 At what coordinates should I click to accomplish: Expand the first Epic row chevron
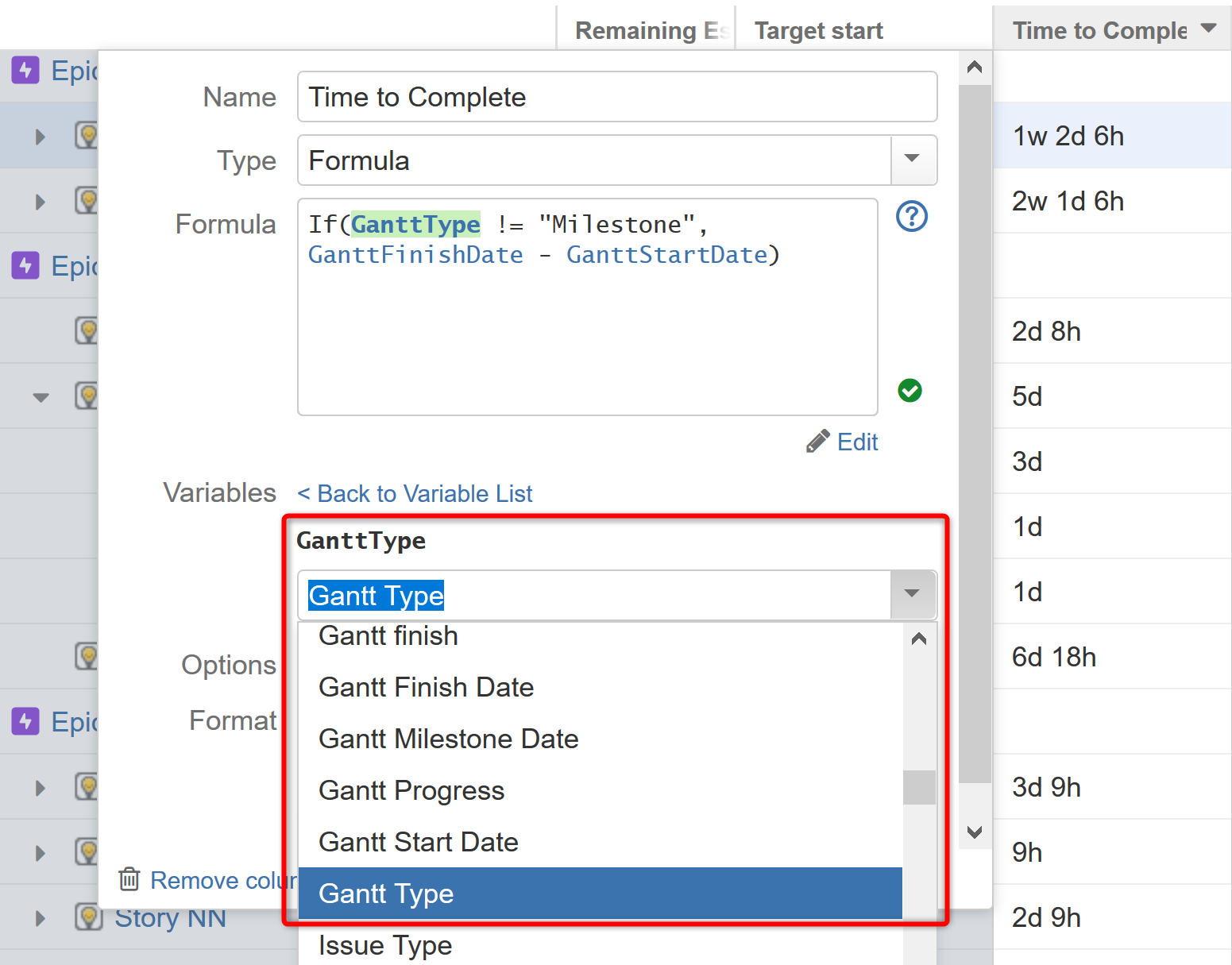pos(40,136)
